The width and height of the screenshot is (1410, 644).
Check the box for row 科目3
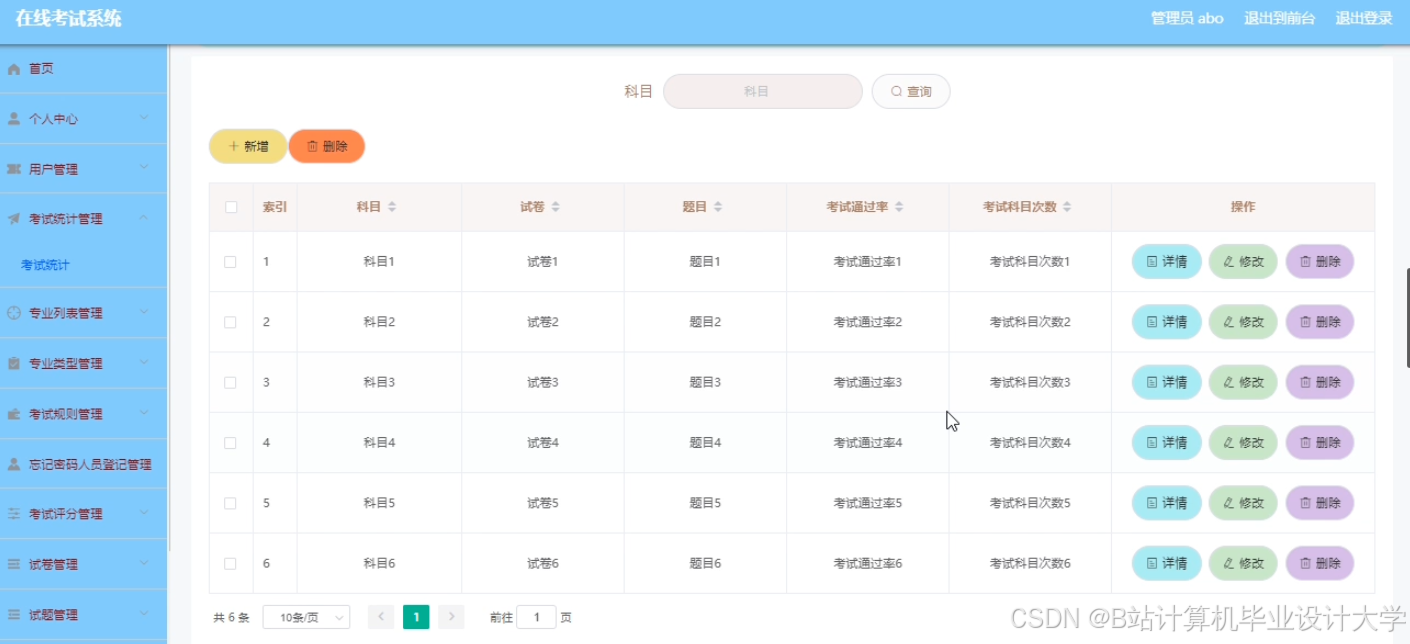tap(231, 382)
